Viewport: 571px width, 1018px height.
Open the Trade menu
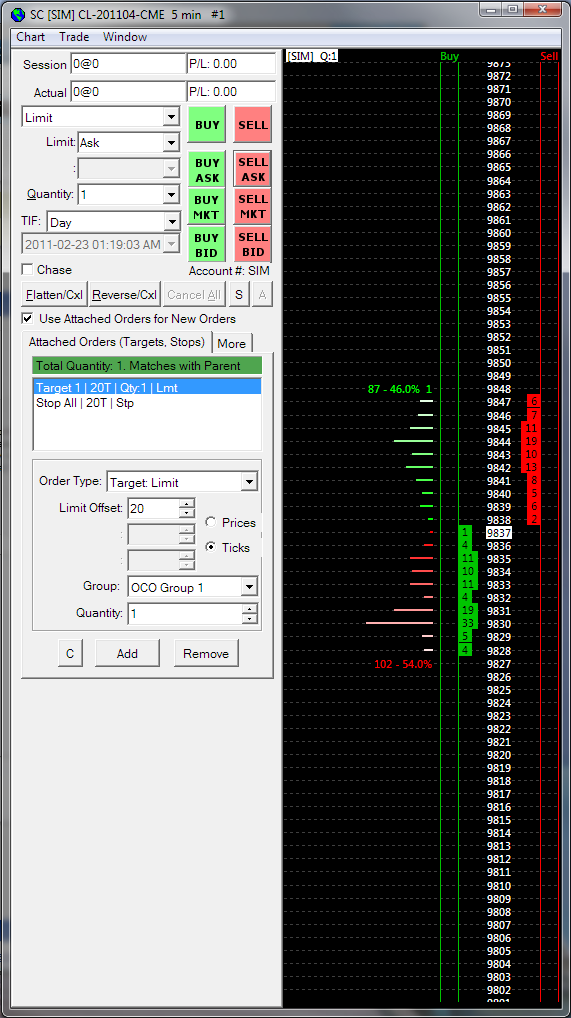click(x=74, y=37)
